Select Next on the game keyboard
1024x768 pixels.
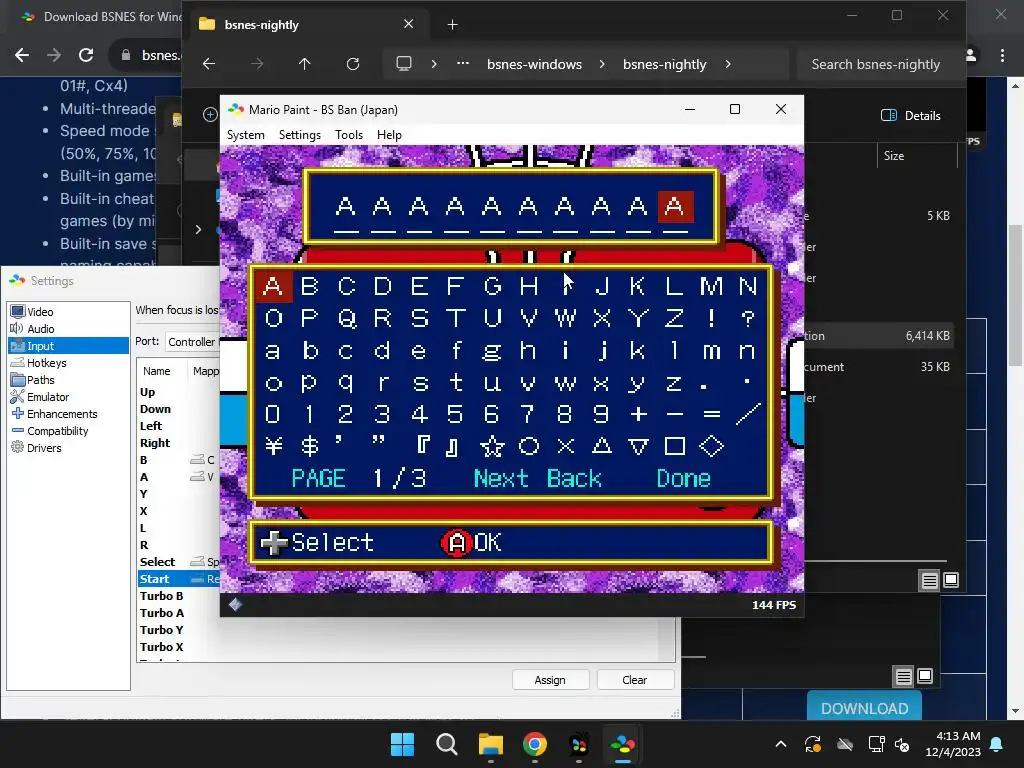[501, 479]
